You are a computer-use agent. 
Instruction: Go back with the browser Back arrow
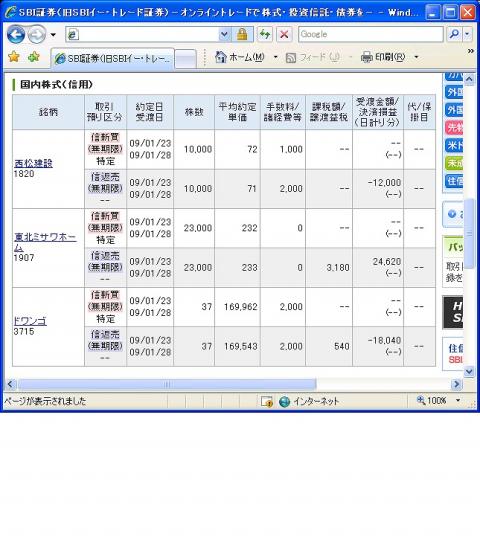pyautogui.click(x=16, y=35)
